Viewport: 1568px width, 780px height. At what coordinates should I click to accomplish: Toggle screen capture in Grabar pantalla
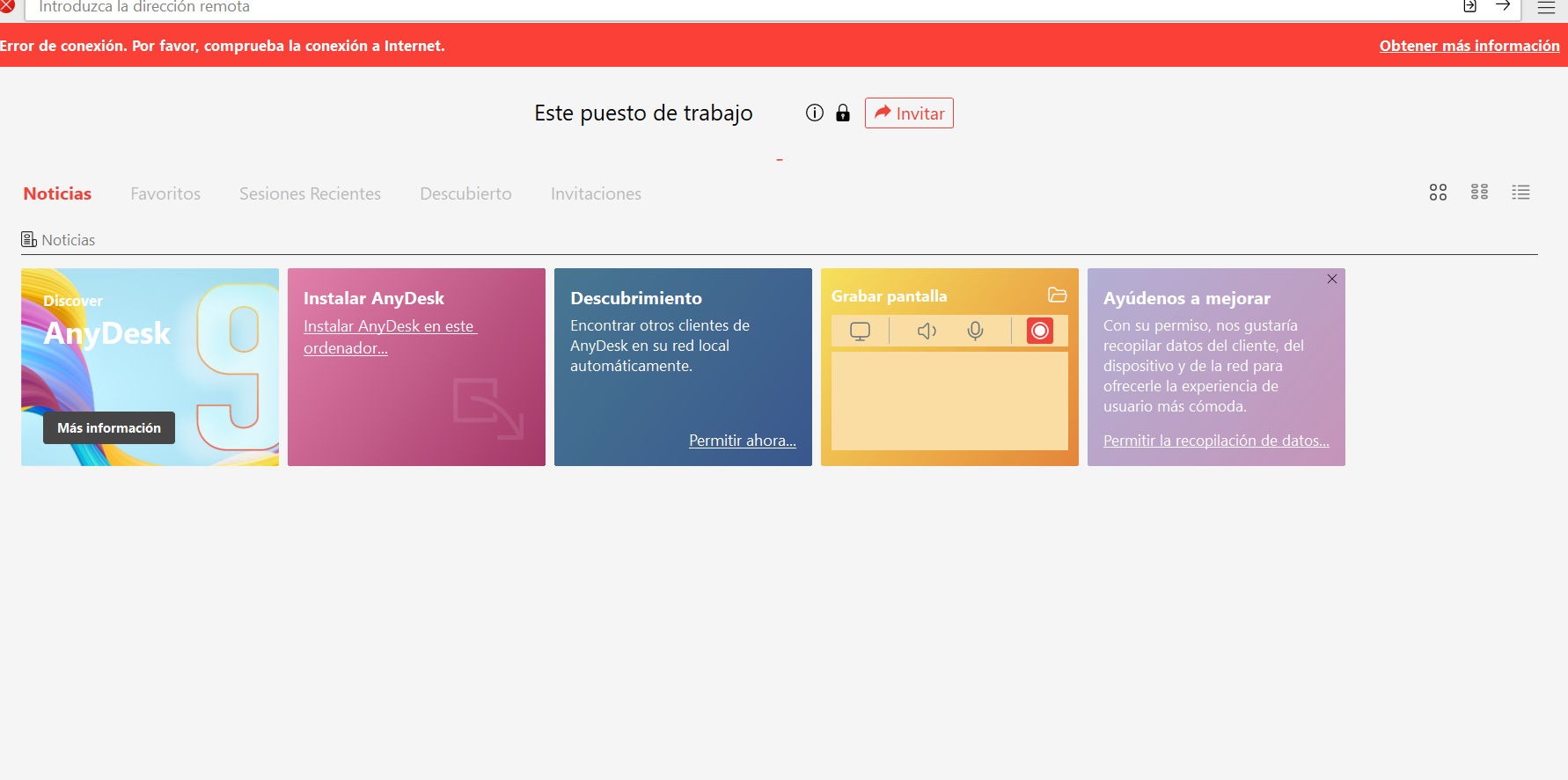click(860, 331)
